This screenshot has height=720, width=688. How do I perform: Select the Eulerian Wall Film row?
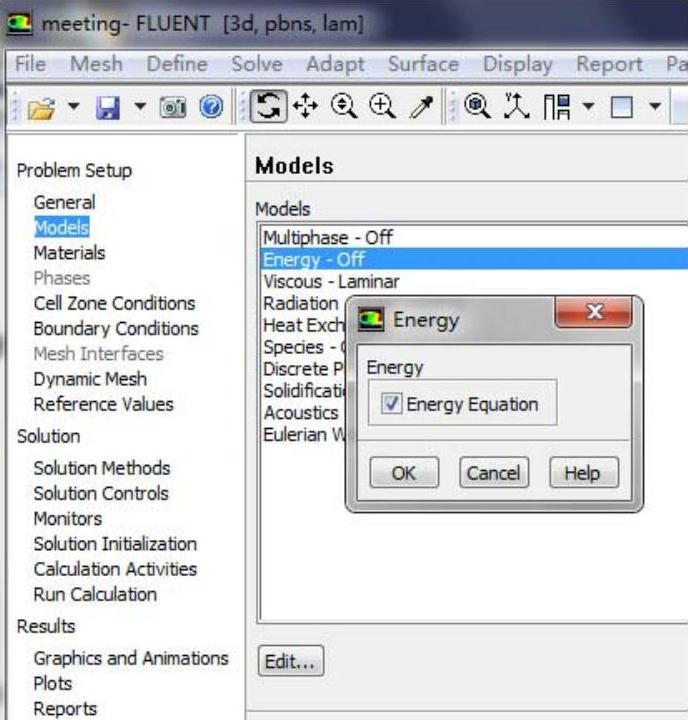click(304, 435)
